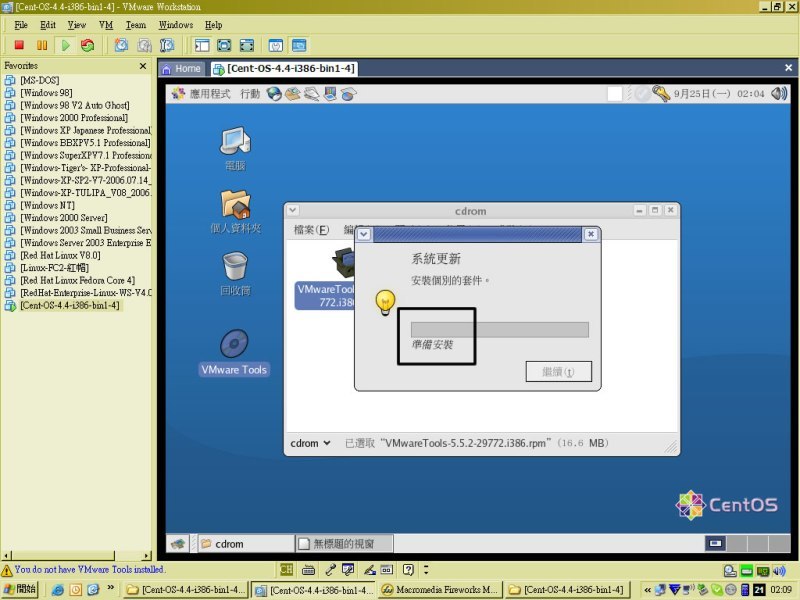This screenshot has height=600, width=800.
Task: Click the Internet Explorer quick launch icon
Action: (58, 590)
